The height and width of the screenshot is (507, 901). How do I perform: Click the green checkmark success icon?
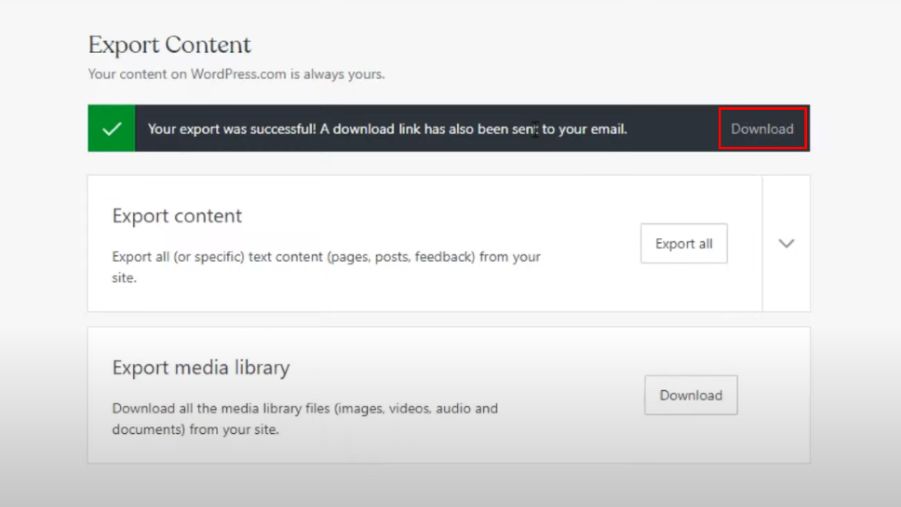(111, 129)
